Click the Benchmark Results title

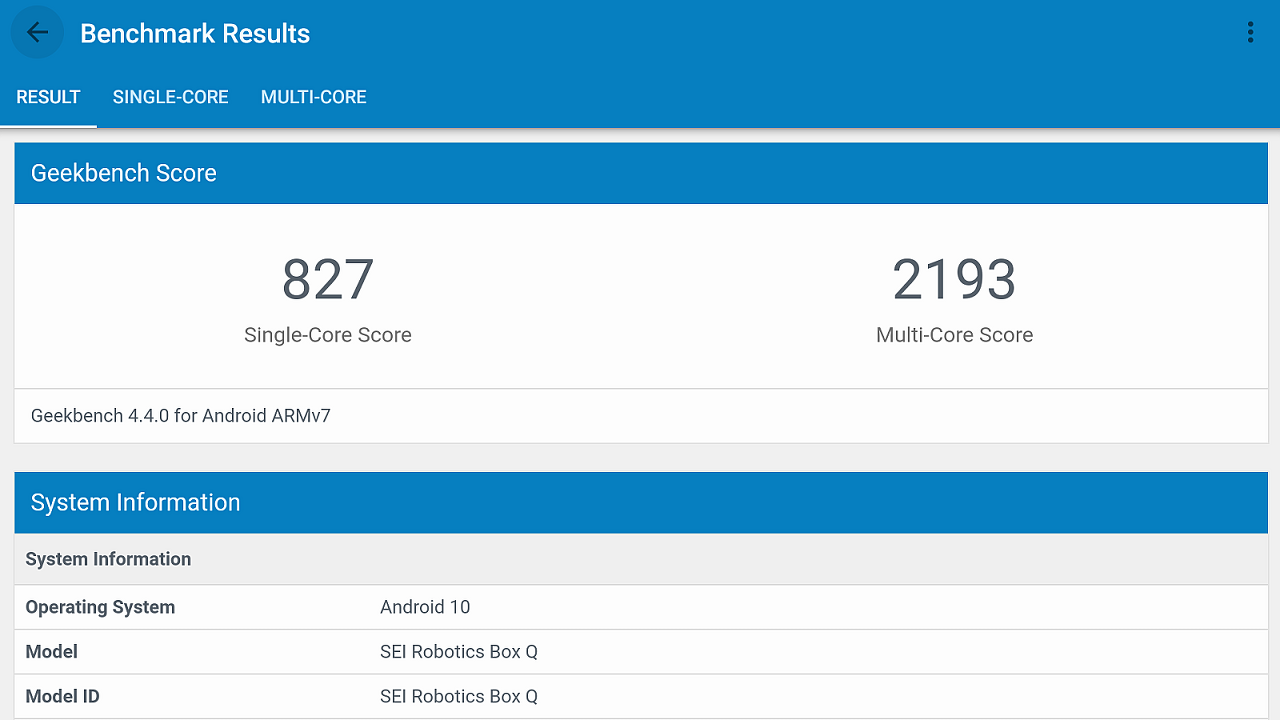point(195,34)
